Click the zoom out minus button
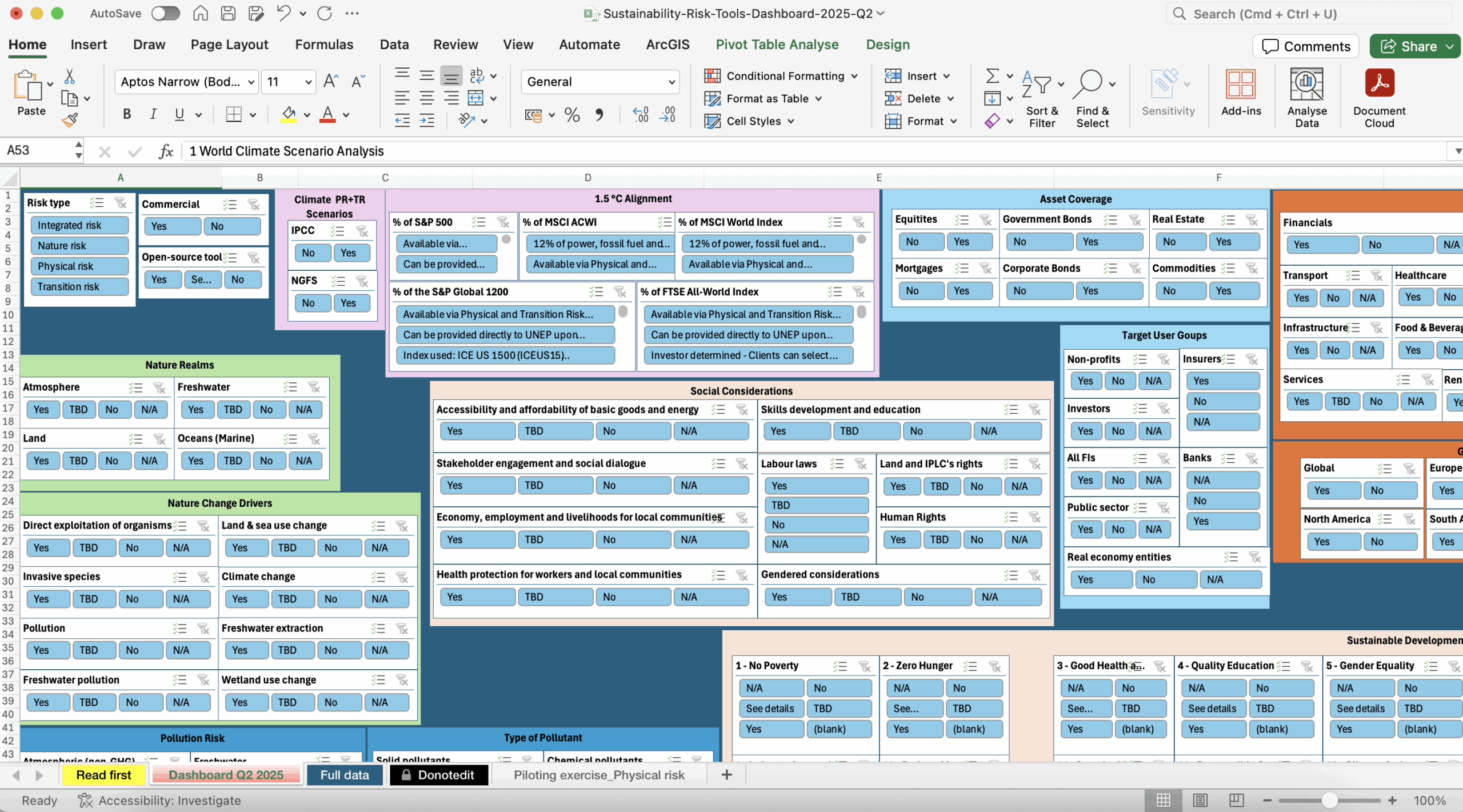1463x812 pixels. point(1267,801)
